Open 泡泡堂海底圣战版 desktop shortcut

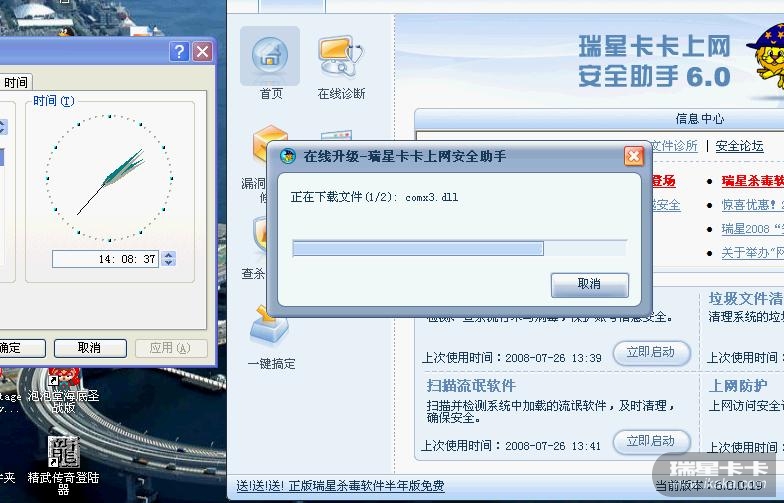click(64, 392)
